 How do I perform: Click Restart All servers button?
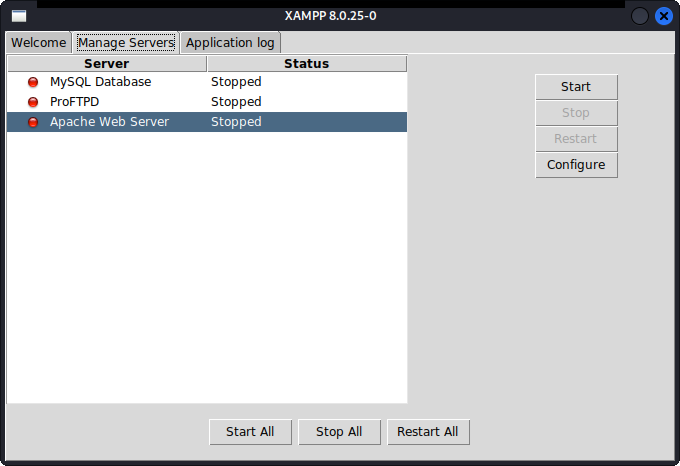[428, 432]
